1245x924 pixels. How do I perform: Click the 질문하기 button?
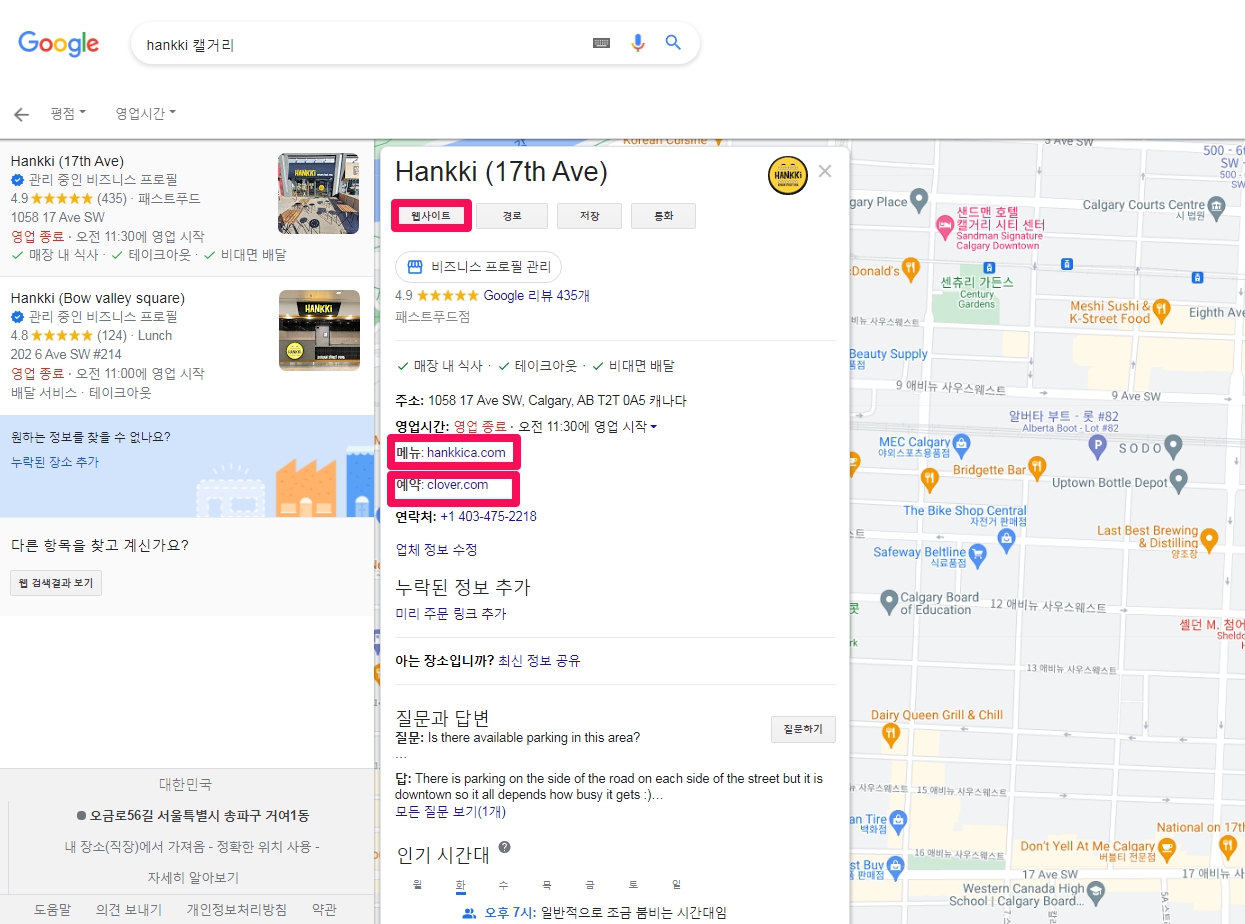pyautogui.click(x=802, y=729)
